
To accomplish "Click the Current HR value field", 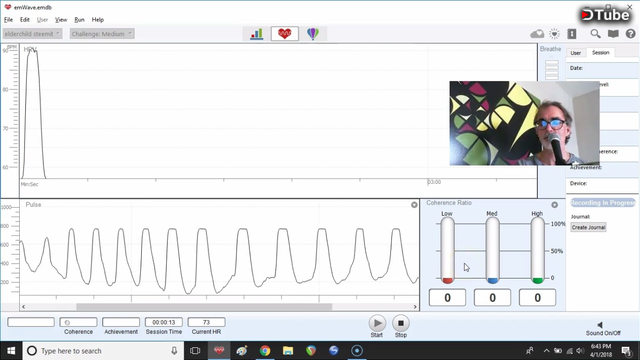I will tap(206, 322).
